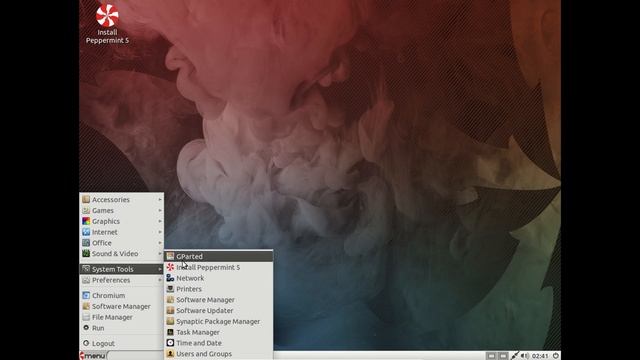Image resolution: width=640 pixels, height=360 pixels.
Task: Expand the Graphics submenu arrow
Action: [160, 221]
